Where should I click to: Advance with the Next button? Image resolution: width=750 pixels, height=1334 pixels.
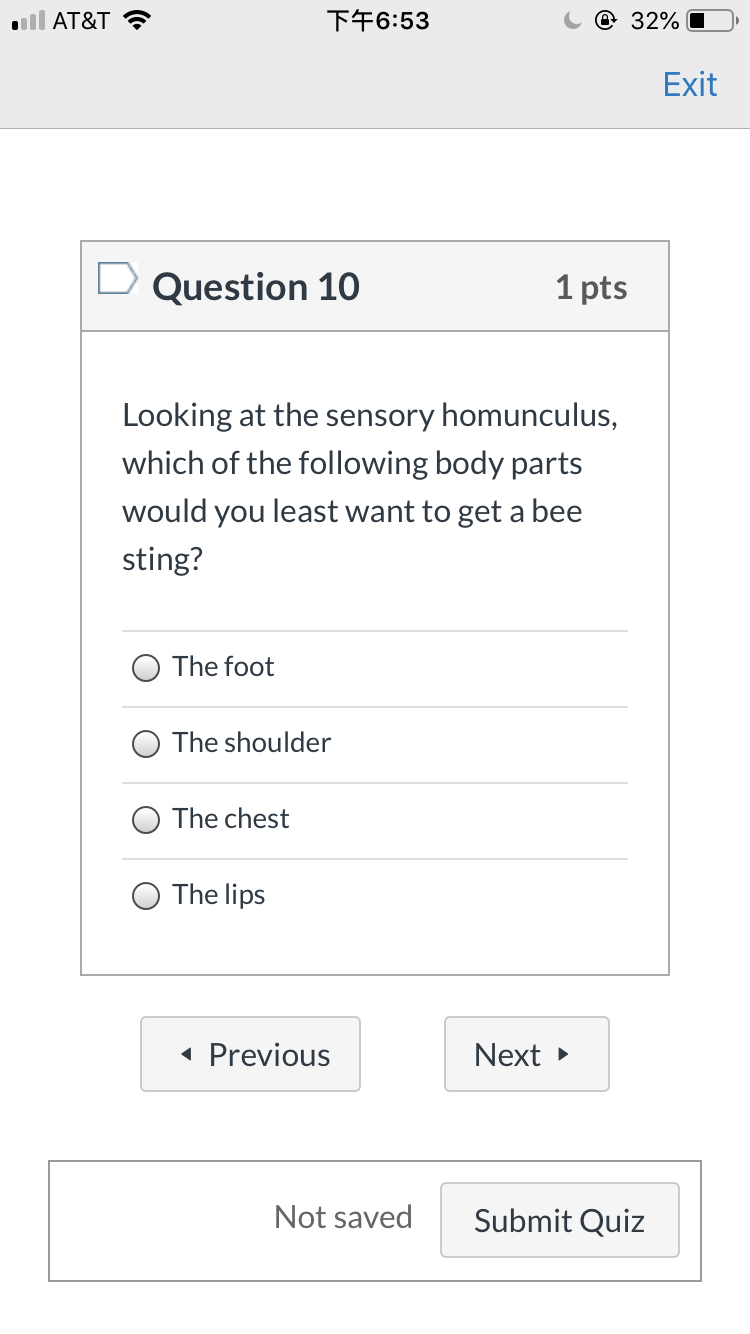(x=527, y=1054)
